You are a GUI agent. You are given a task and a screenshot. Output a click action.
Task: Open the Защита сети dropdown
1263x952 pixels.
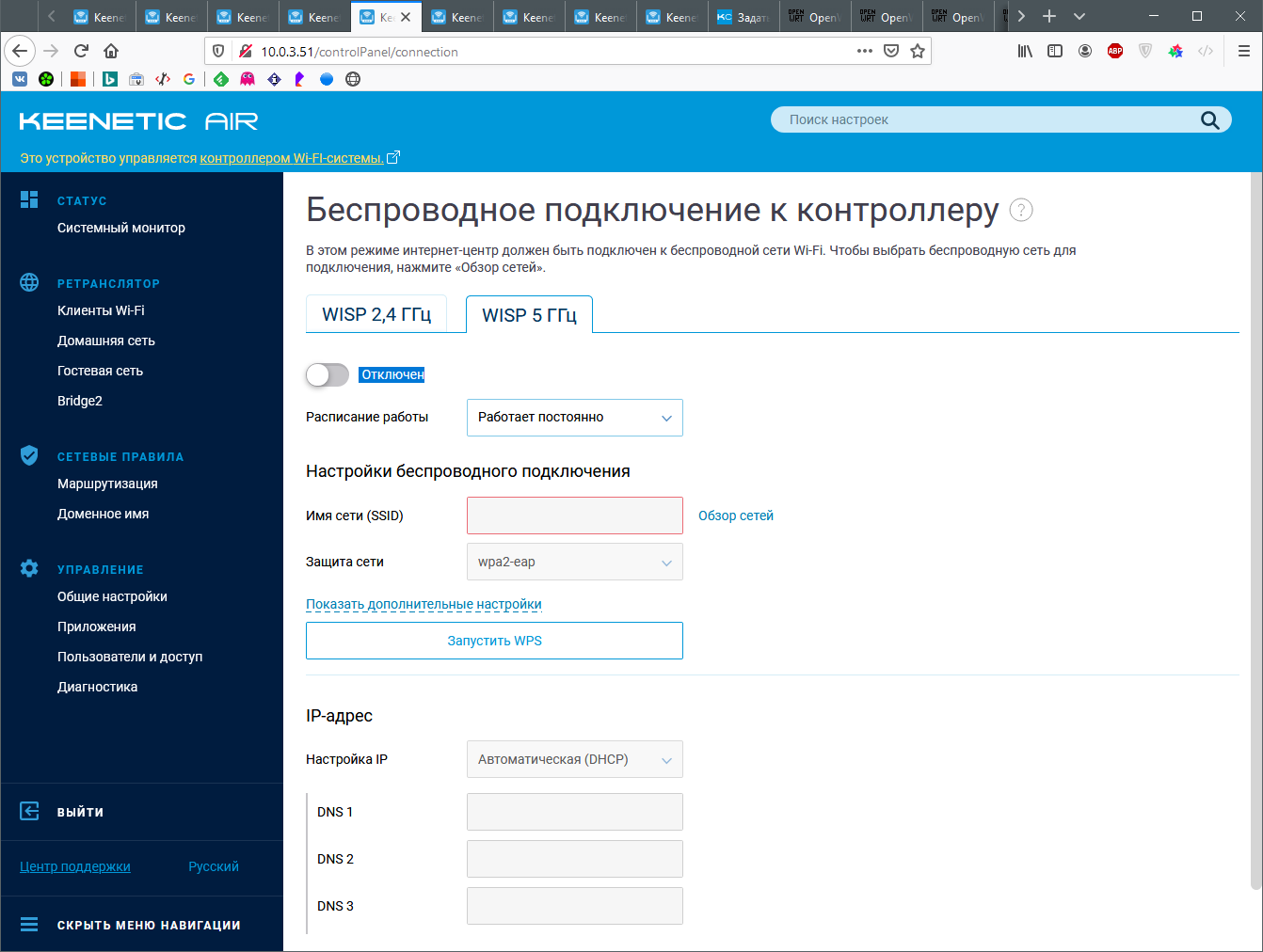pos(575,562)
